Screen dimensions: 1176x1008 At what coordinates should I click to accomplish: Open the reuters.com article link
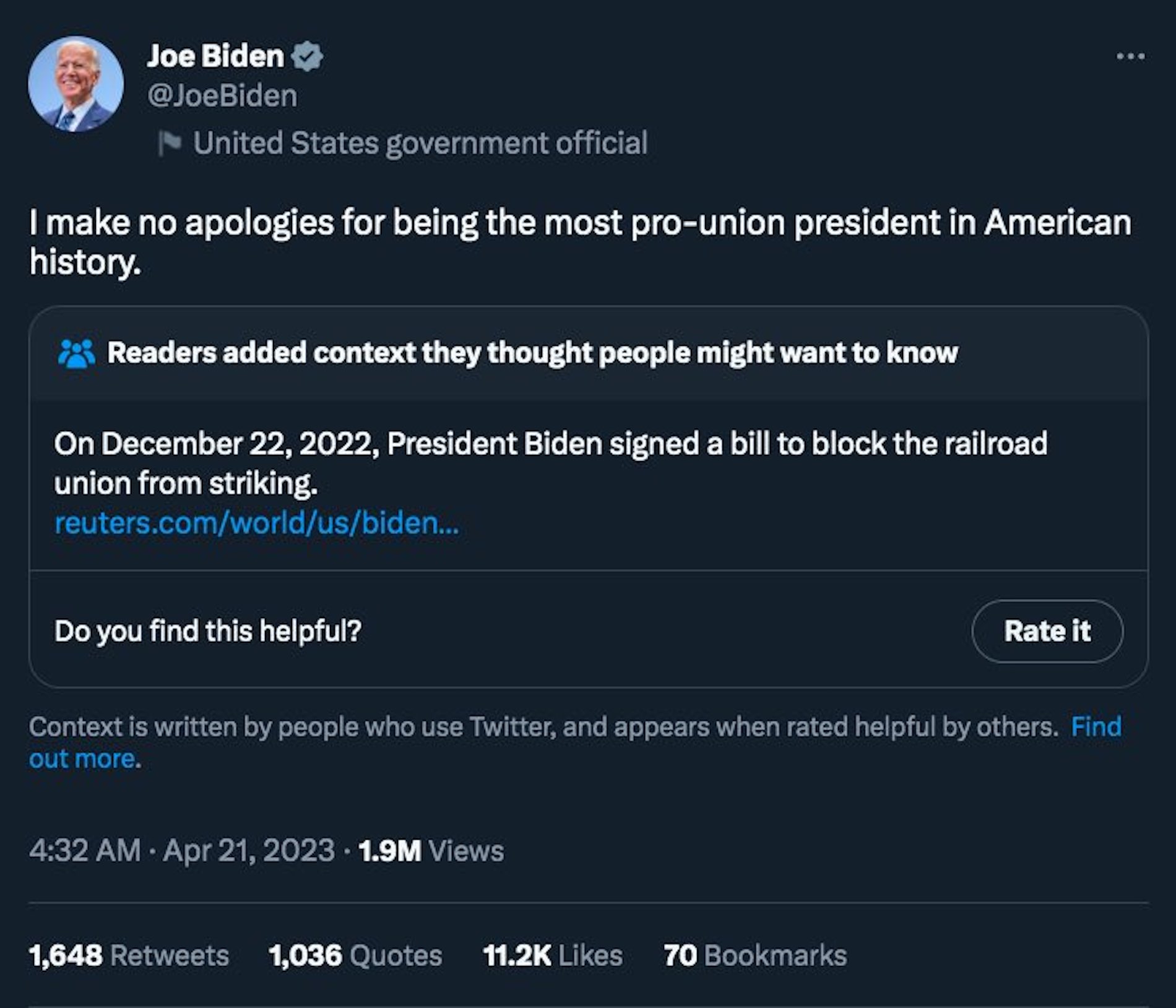pos(256,523)
